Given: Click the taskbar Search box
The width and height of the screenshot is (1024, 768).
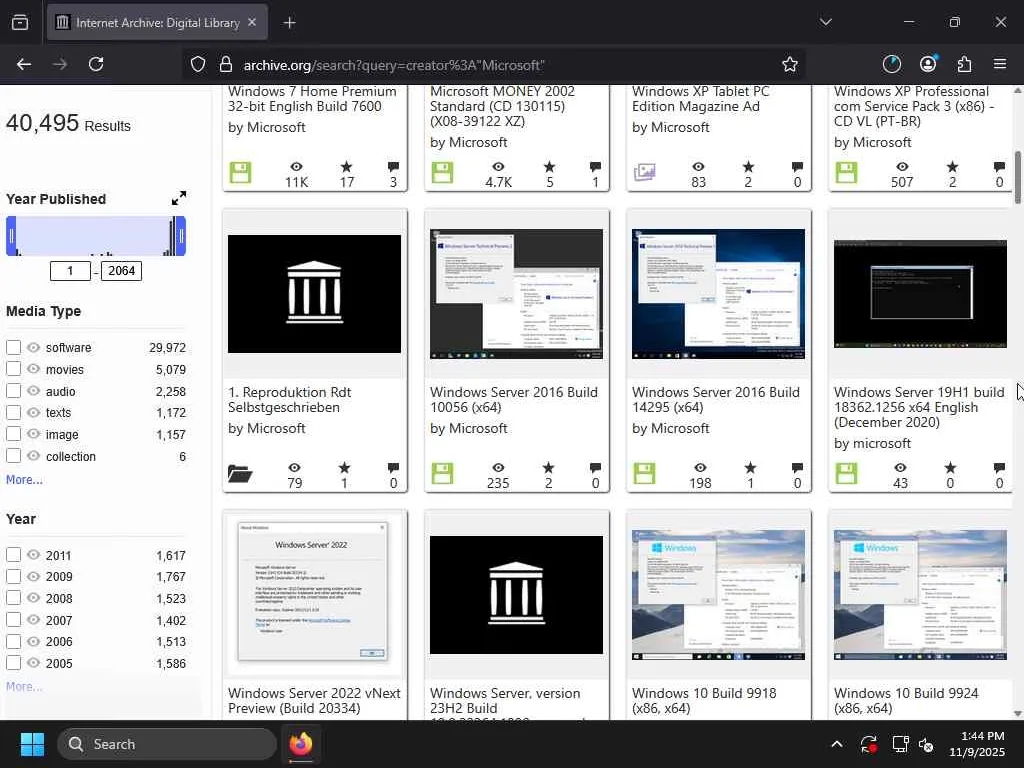Looking at the screenshot, I should coord(167,744).
